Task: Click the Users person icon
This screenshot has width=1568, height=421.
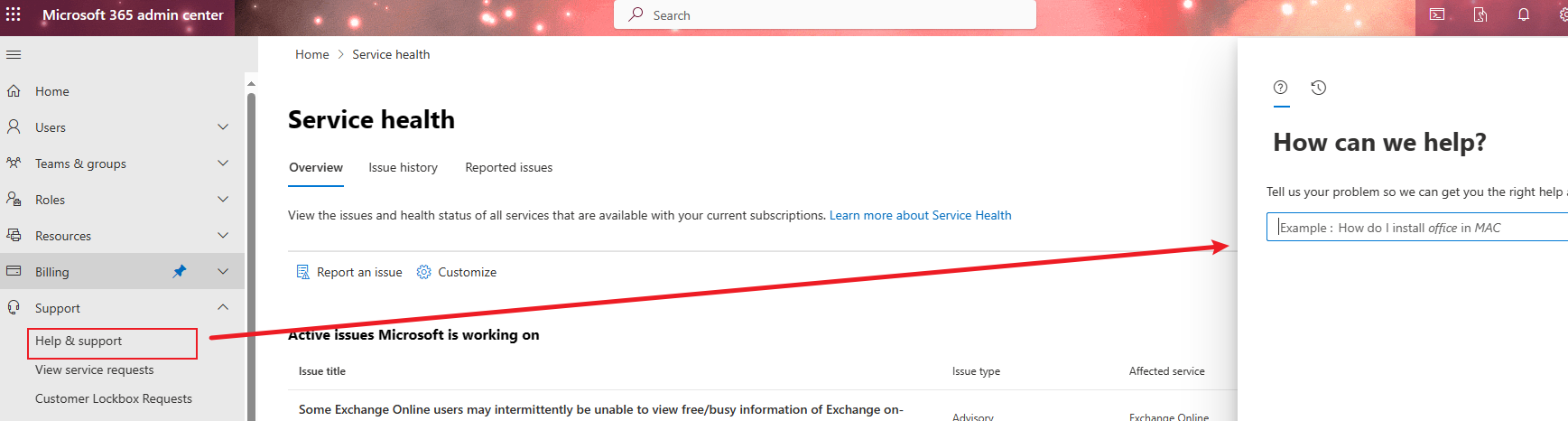Action: tap(14, 127)
